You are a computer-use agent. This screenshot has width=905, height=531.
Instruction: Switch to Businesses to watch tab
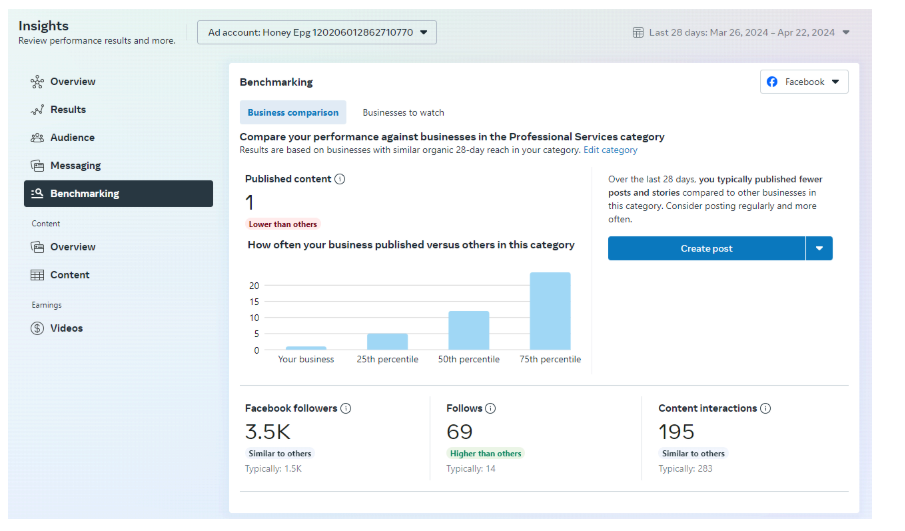click(403, 113)
